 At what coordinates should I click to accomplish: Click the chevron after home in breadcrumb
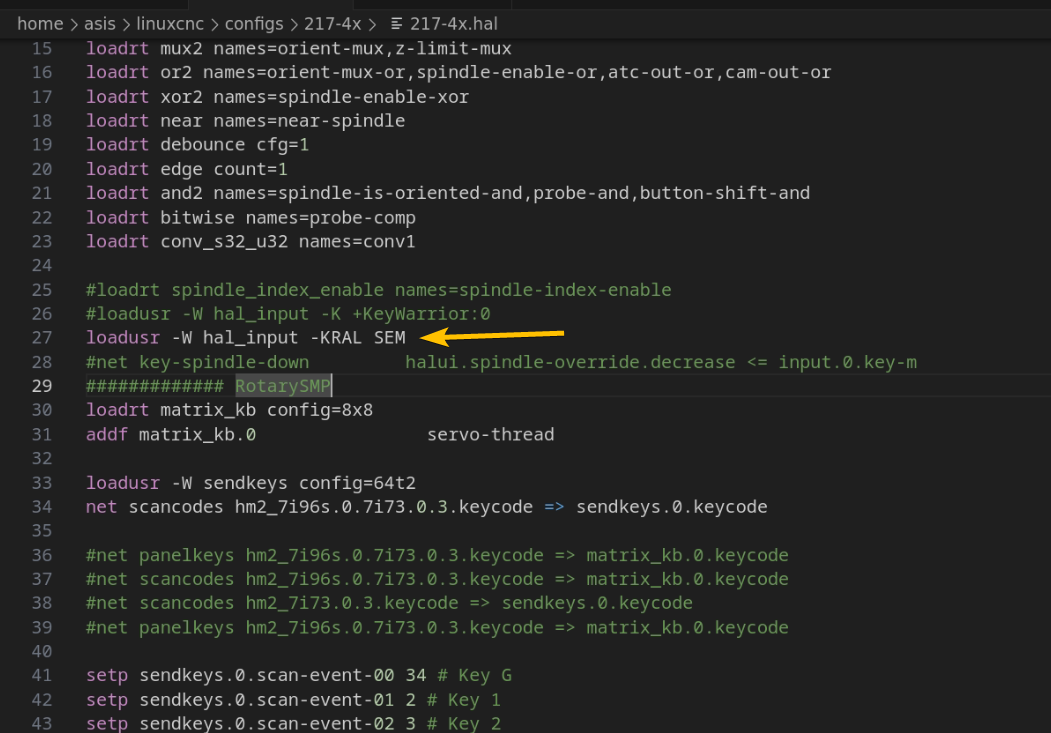pyautogui.click(x=74, y=25)
